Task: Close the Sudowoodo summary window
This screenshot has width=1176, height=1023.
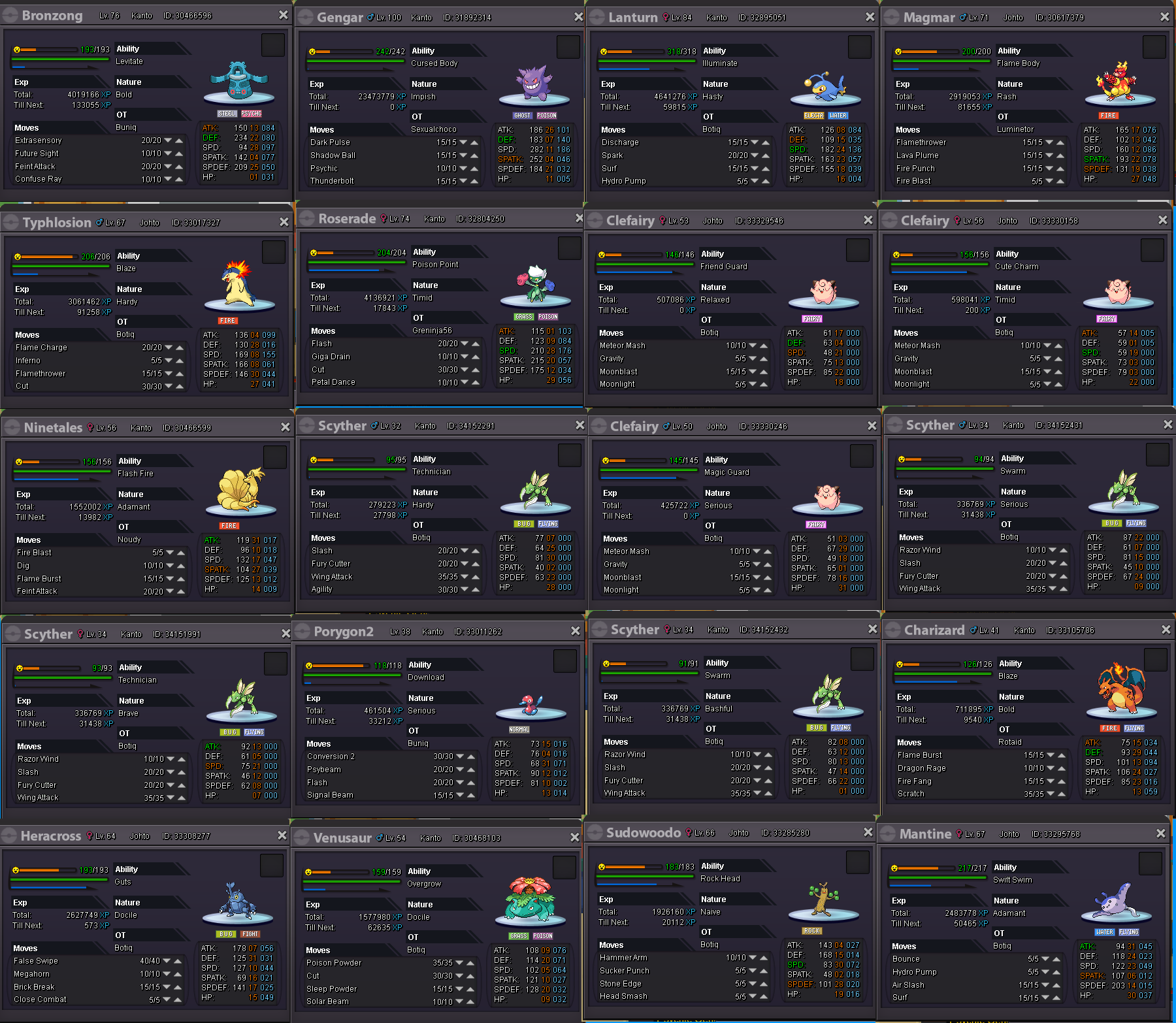Action: tap(868, 832)
